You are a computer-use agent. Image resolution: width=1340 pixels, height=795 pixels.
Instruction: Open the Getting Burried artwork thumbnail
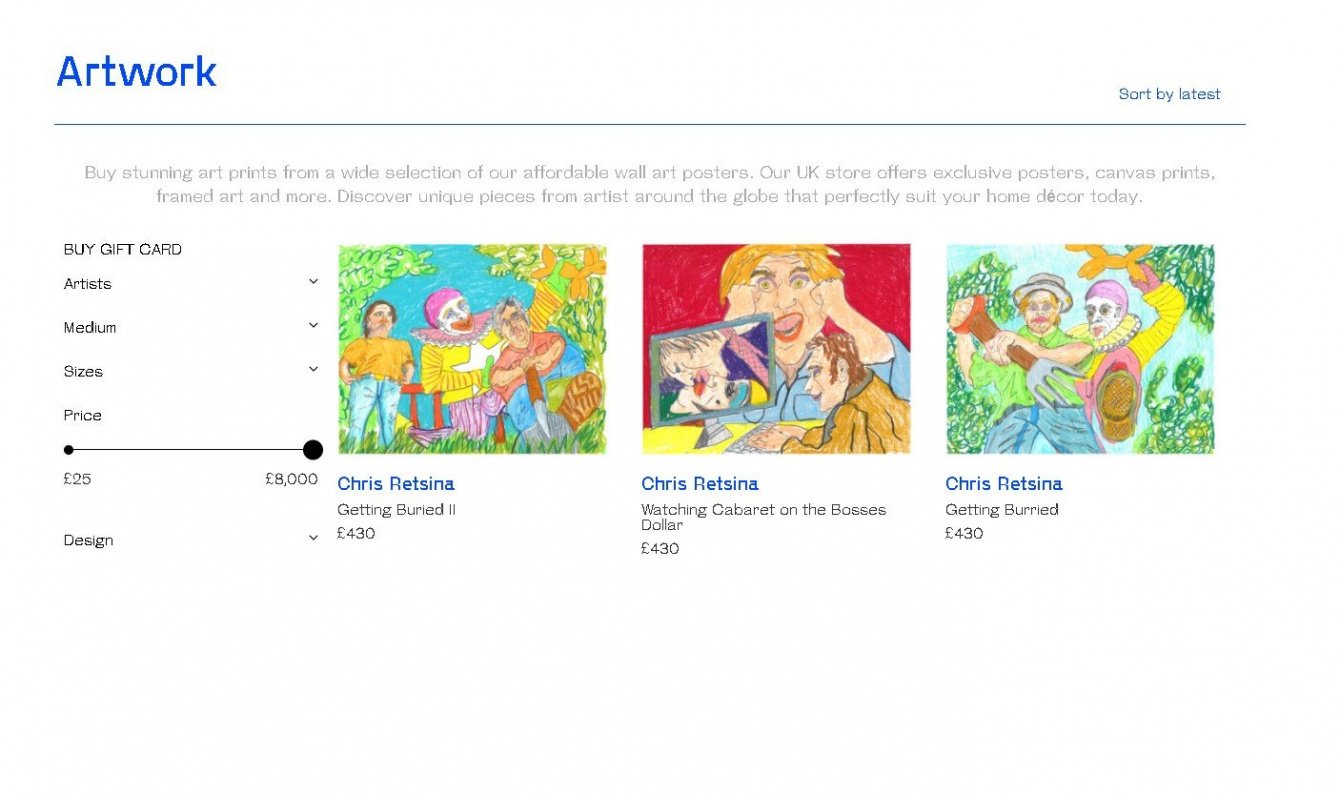click(1080, 349)
